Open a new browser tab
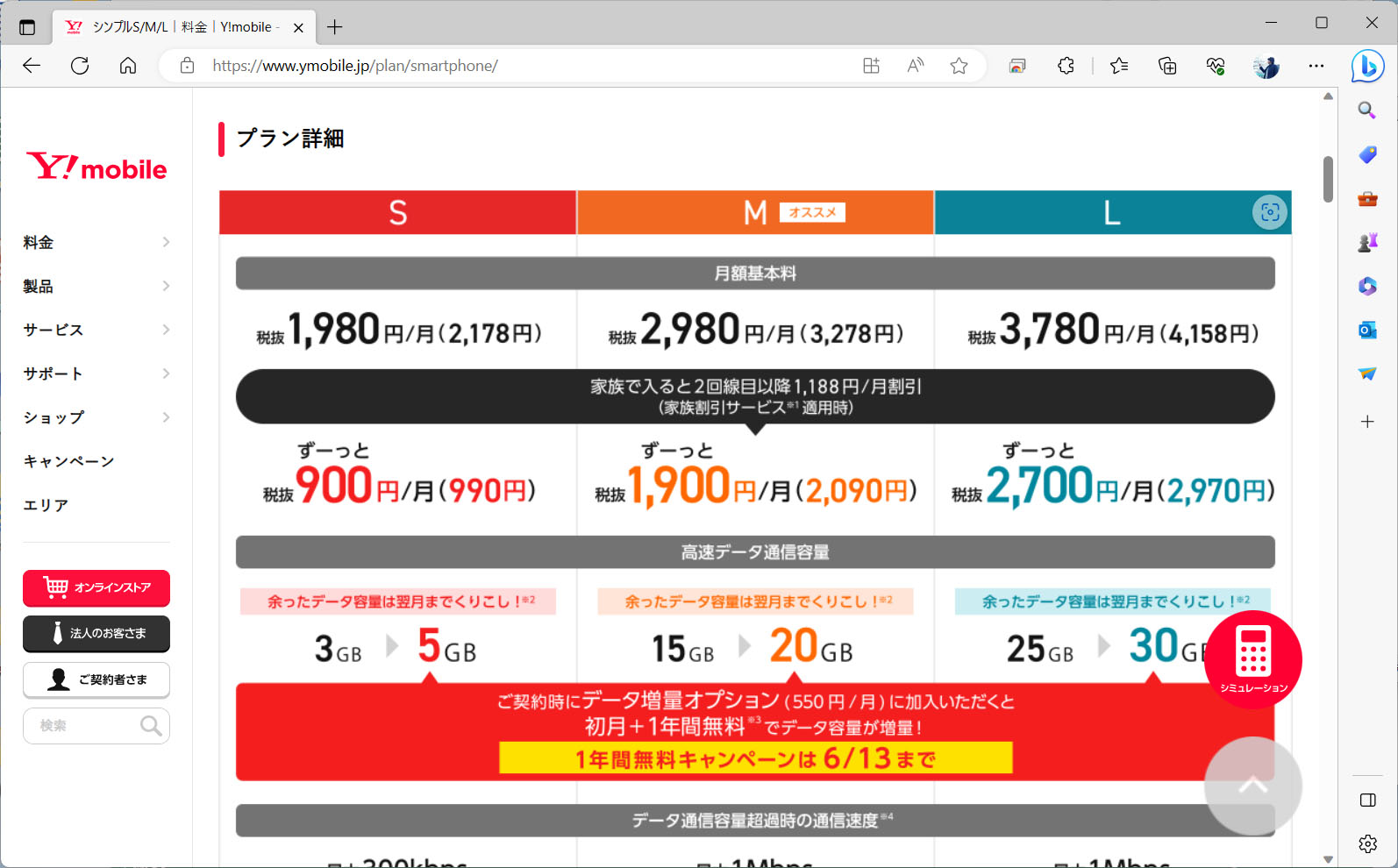This screenshot has height=868, width=1398. pyautogui.click(x=334, y=27)
